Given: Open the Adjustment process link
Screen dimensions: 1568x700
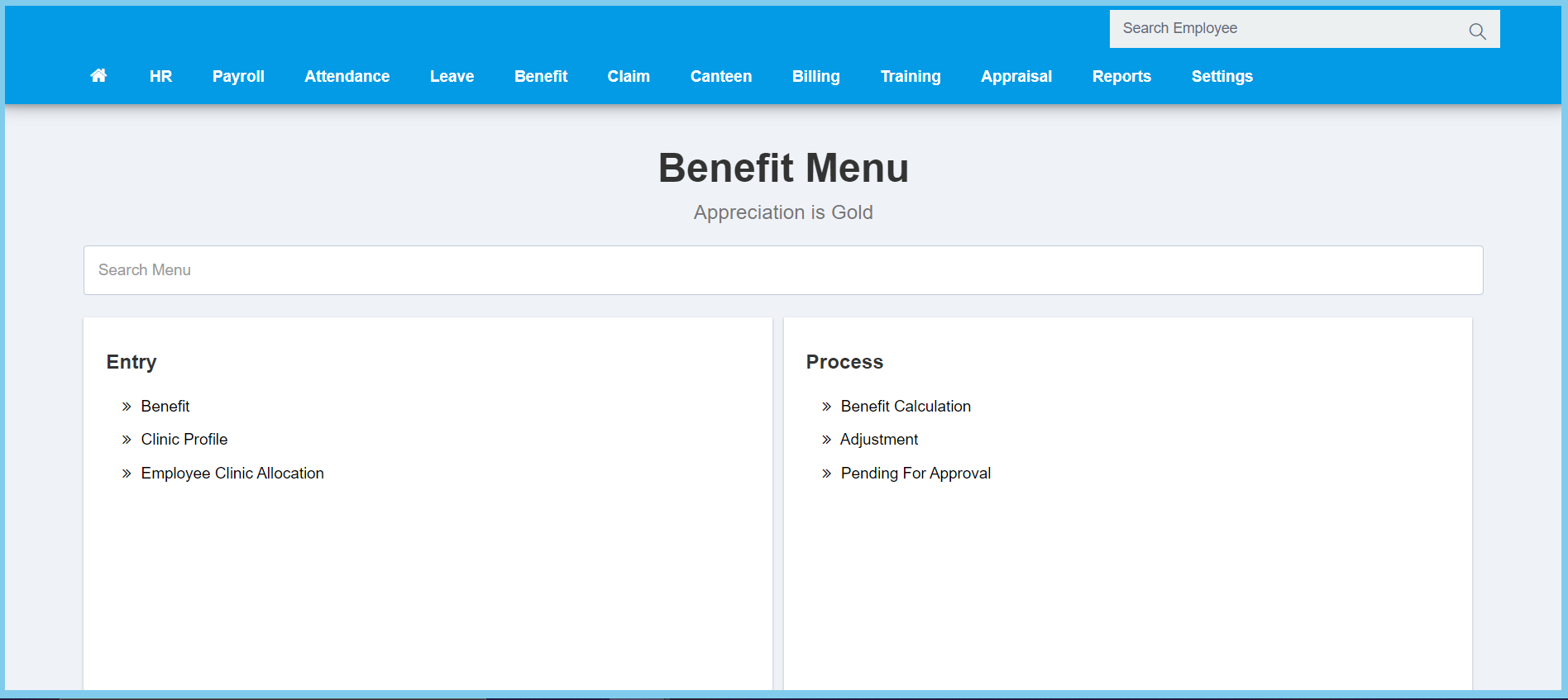Looking at the screenshot, I should 879,440.
